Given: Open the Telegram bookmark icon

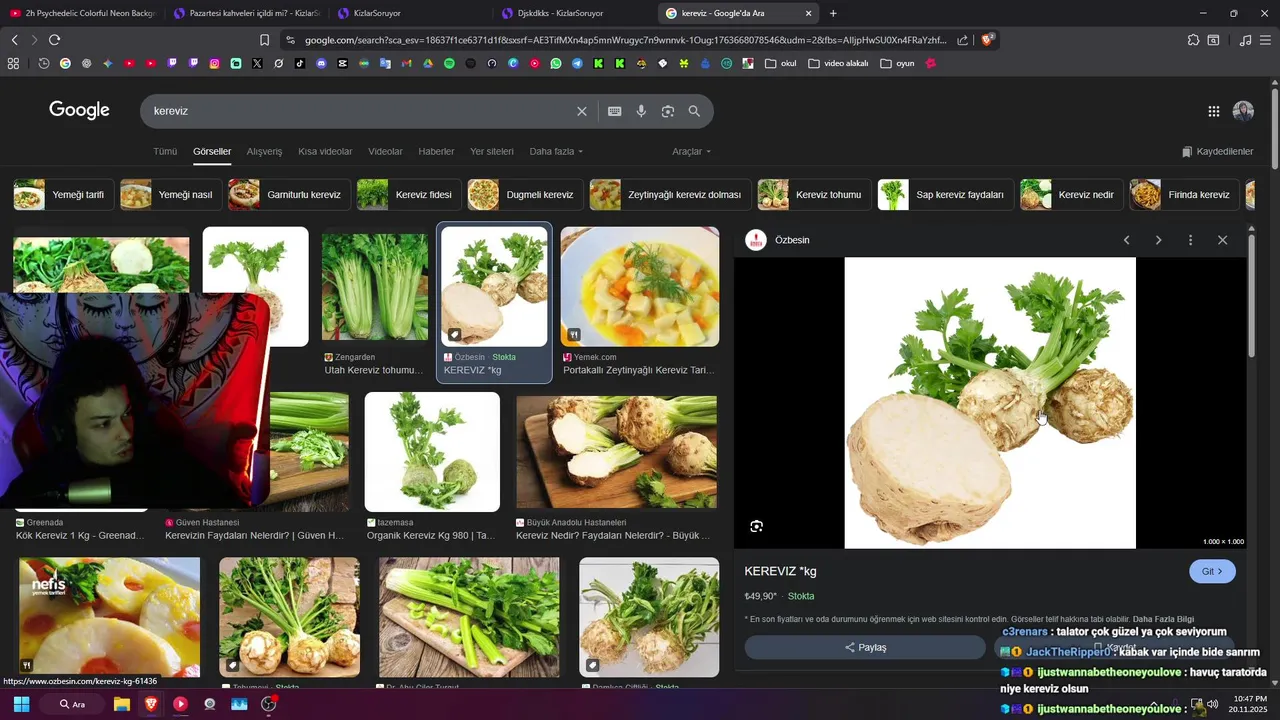Looking at the screenshot, I should [x=577, y=63].
